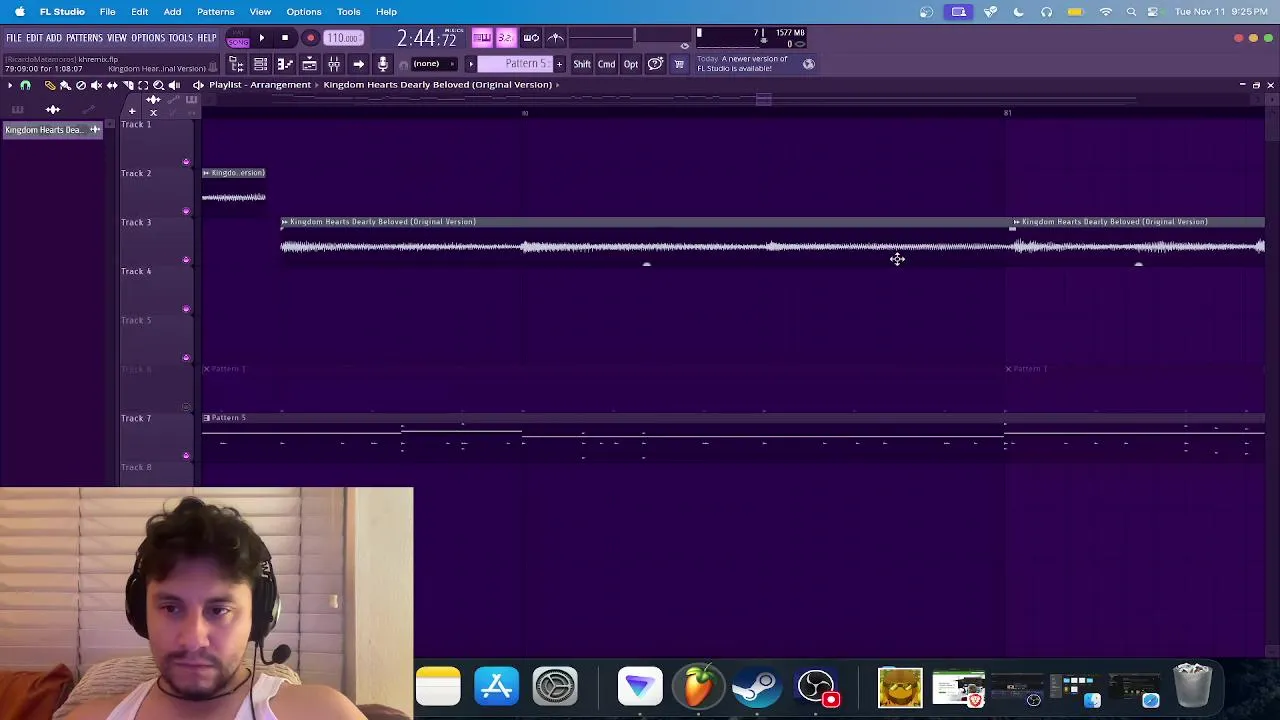Screen dimensions: 1280x720
Task: Open Proton VPN purple dock icon
Action: click(640, 687)
